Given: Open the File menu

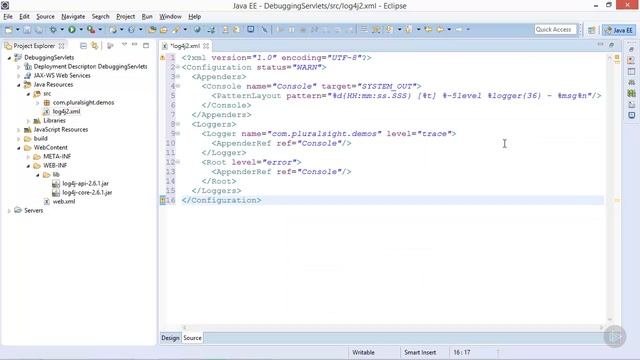Looking at the screenshot, I should tap(8, 16).
